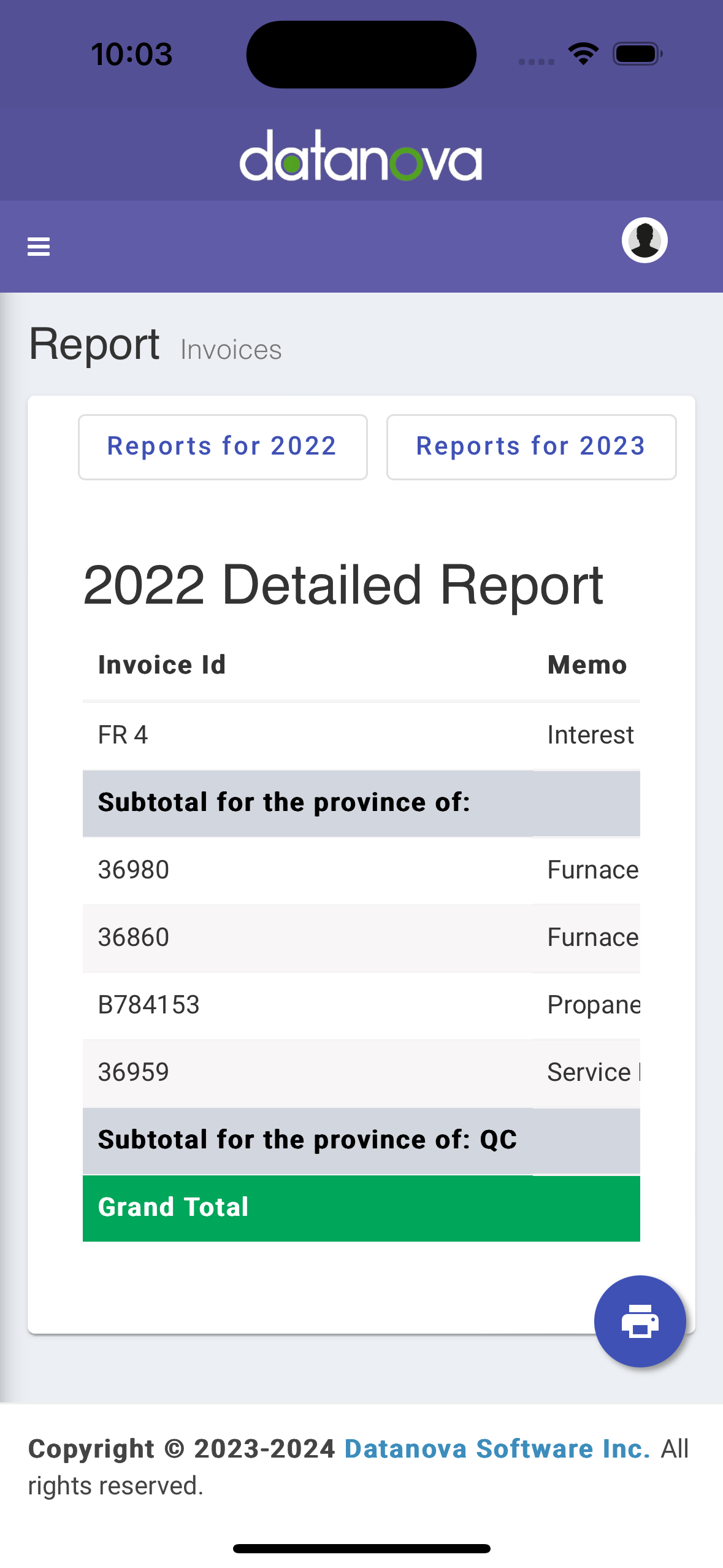The height and width of the screenshot is (1568, 723).
Task: Click the blue print button
Action: pyautogui.click(x=640, y=1321)
